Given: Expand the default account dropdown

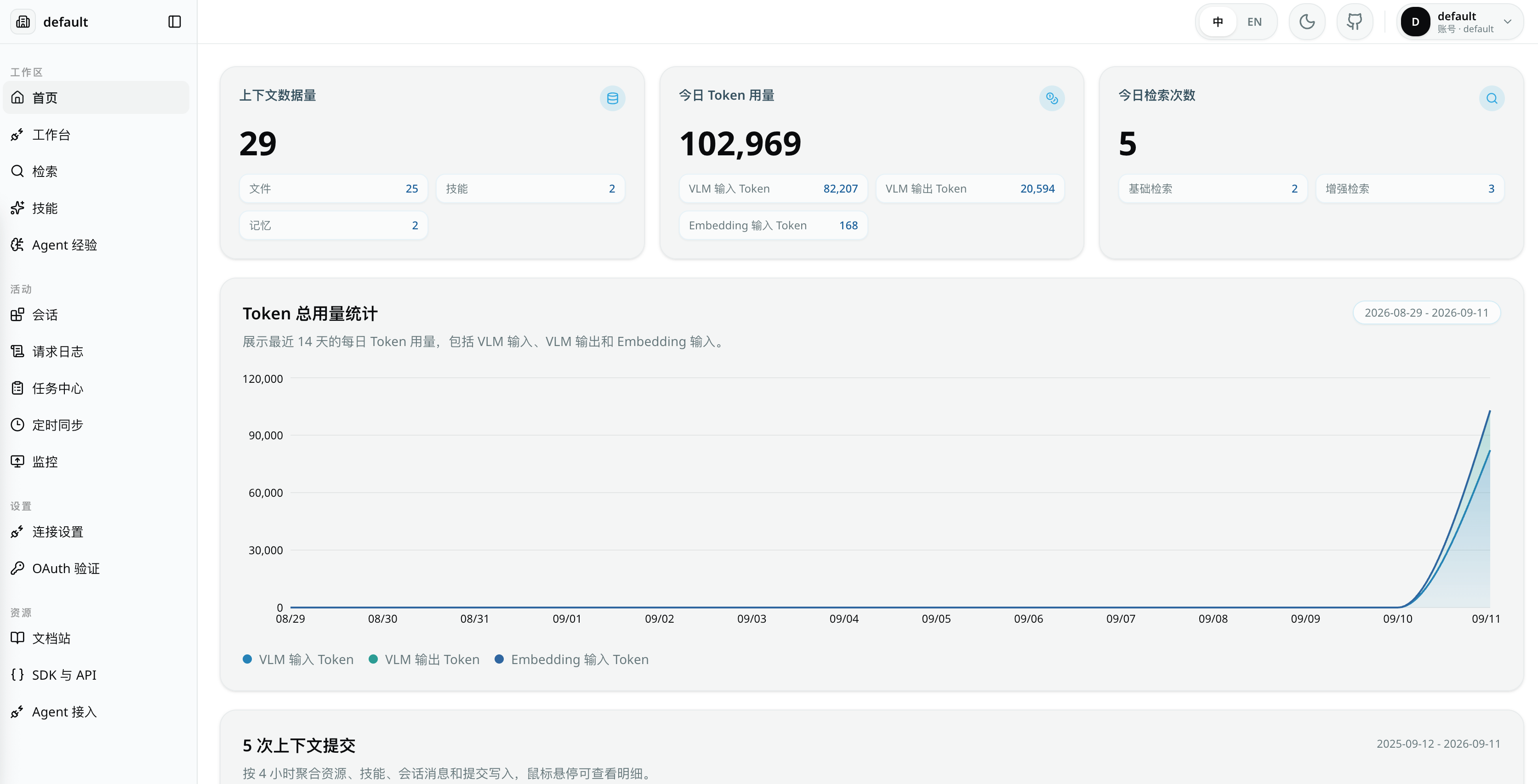Looking at the screenshot, I should (1460, 22).
